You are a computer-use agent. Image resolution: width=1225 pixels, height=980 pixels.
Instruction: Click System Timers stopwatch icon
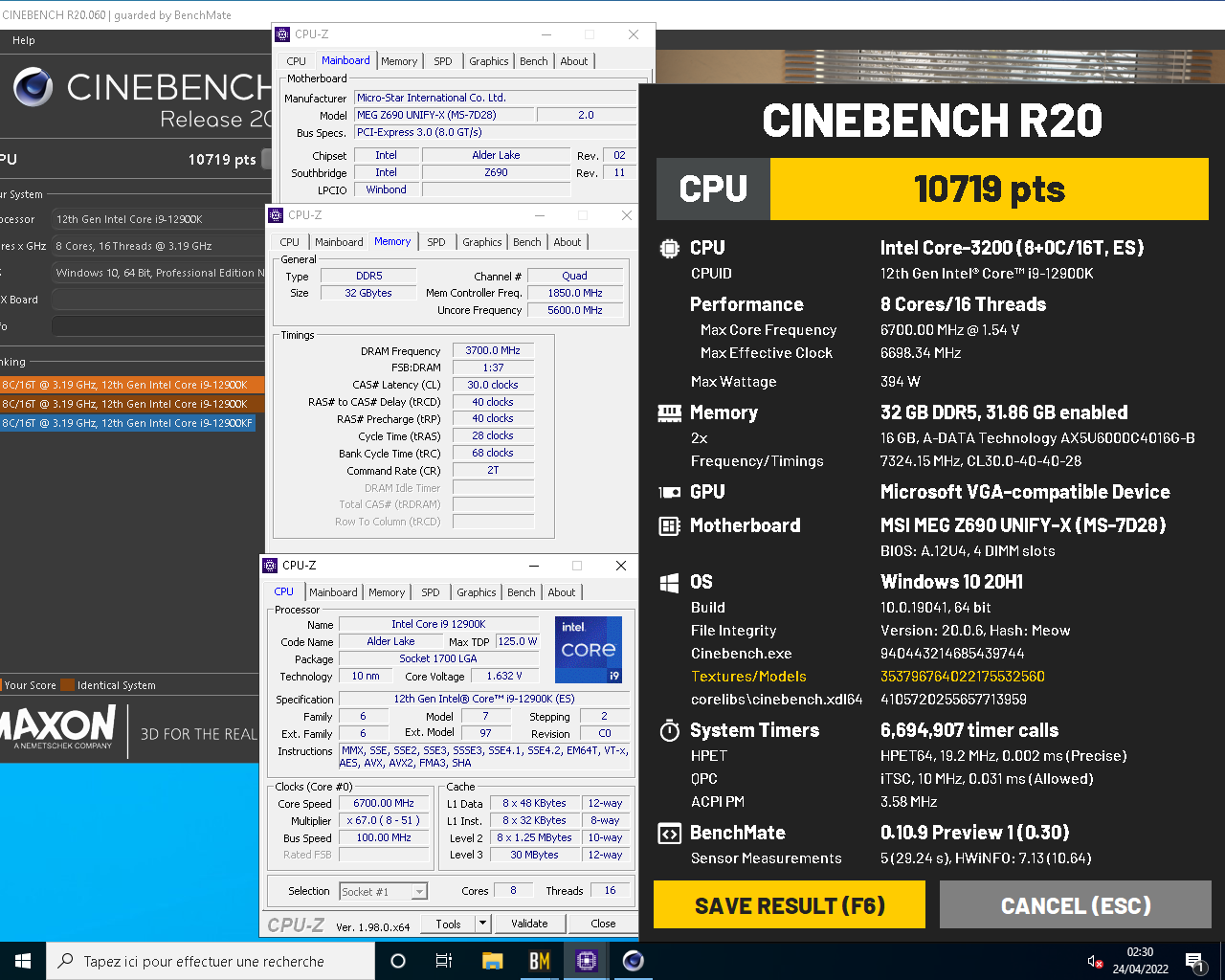tap(669, 730)
